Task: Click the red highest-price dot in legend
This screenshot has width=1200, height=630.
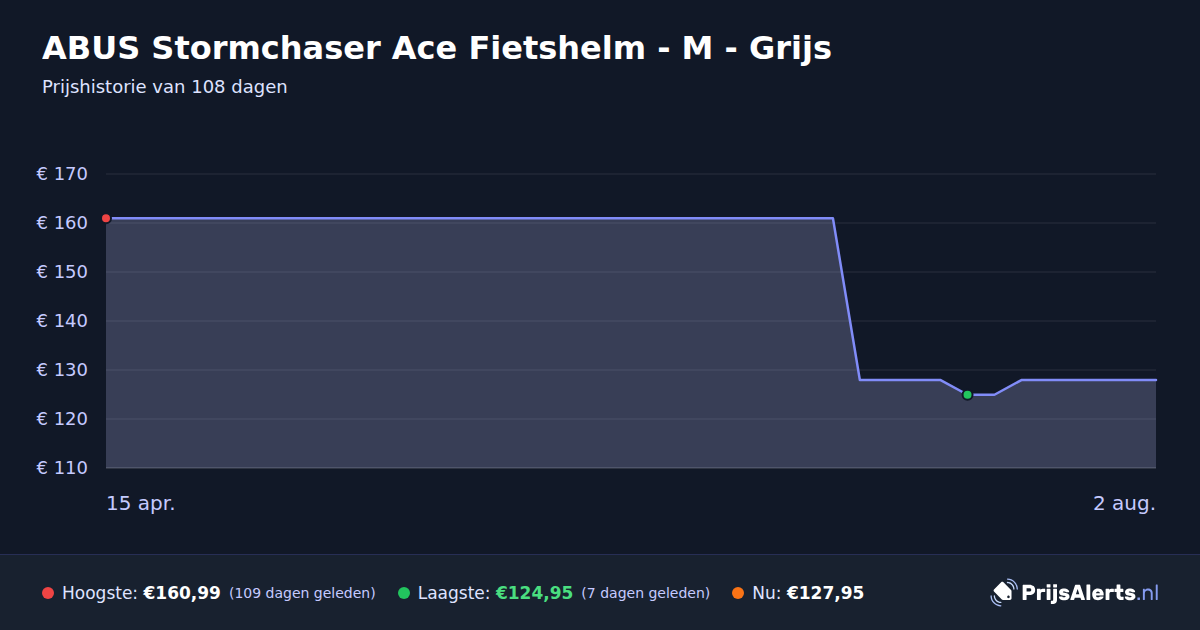Action: pyautogui.click(x=48, y=593)
